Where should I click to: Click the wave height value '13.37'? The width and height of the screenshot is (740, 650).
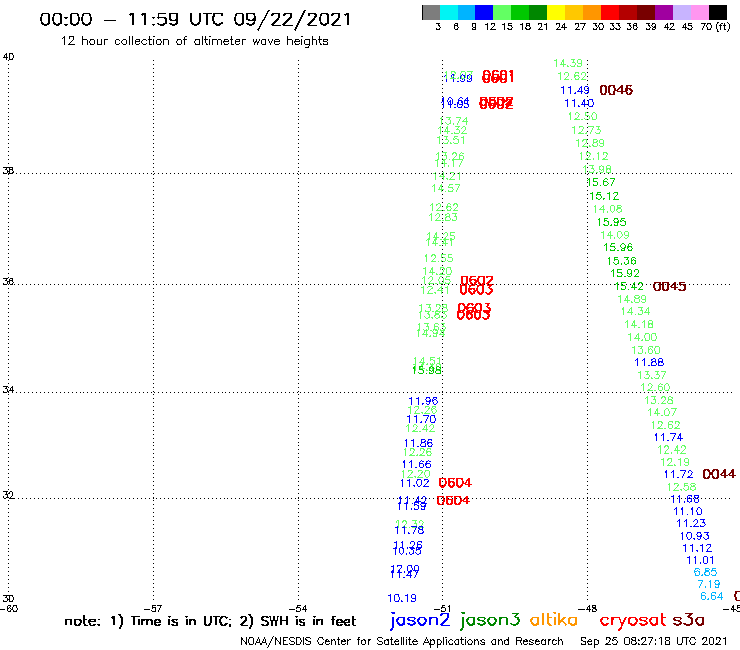point(652,375)
